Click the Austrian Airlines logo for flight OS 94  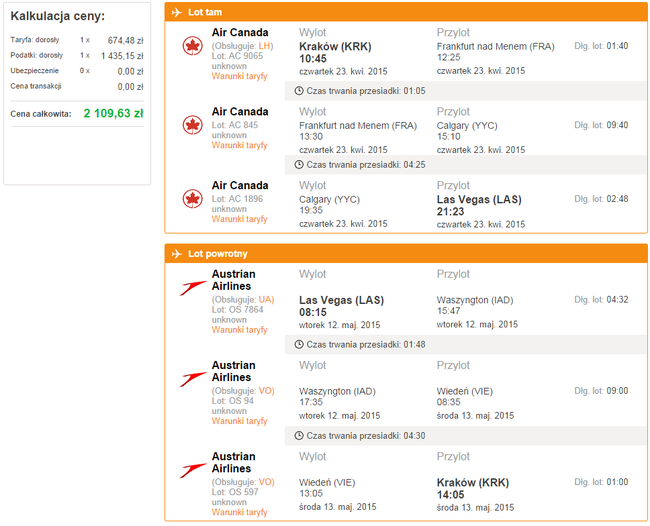tap(193, 379)
